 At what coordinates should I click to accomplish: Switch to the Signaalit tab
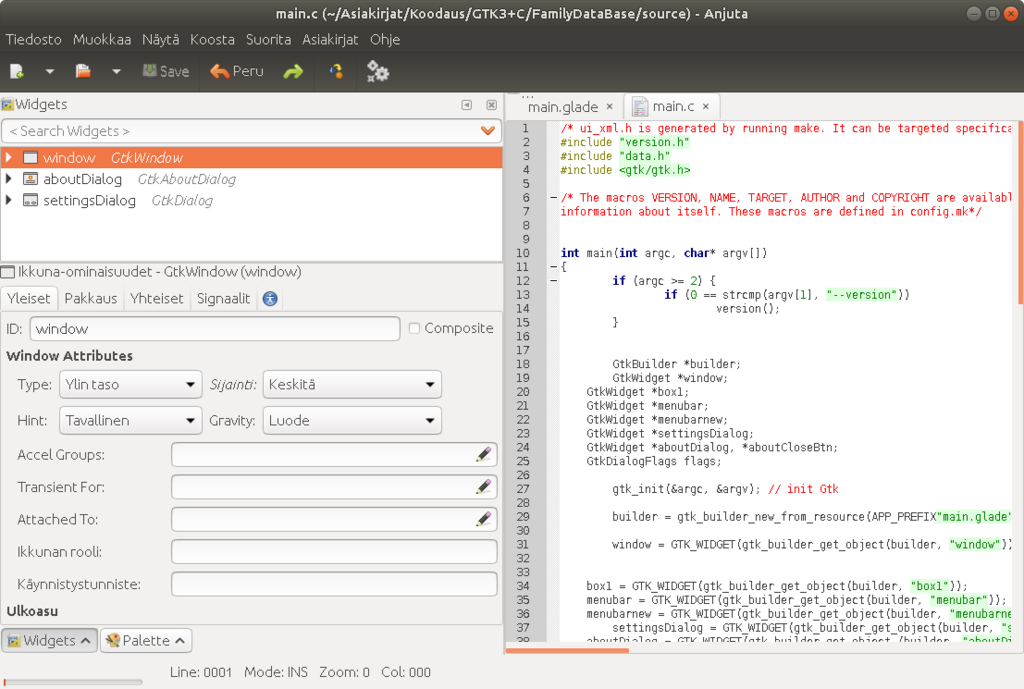point(223,298)
